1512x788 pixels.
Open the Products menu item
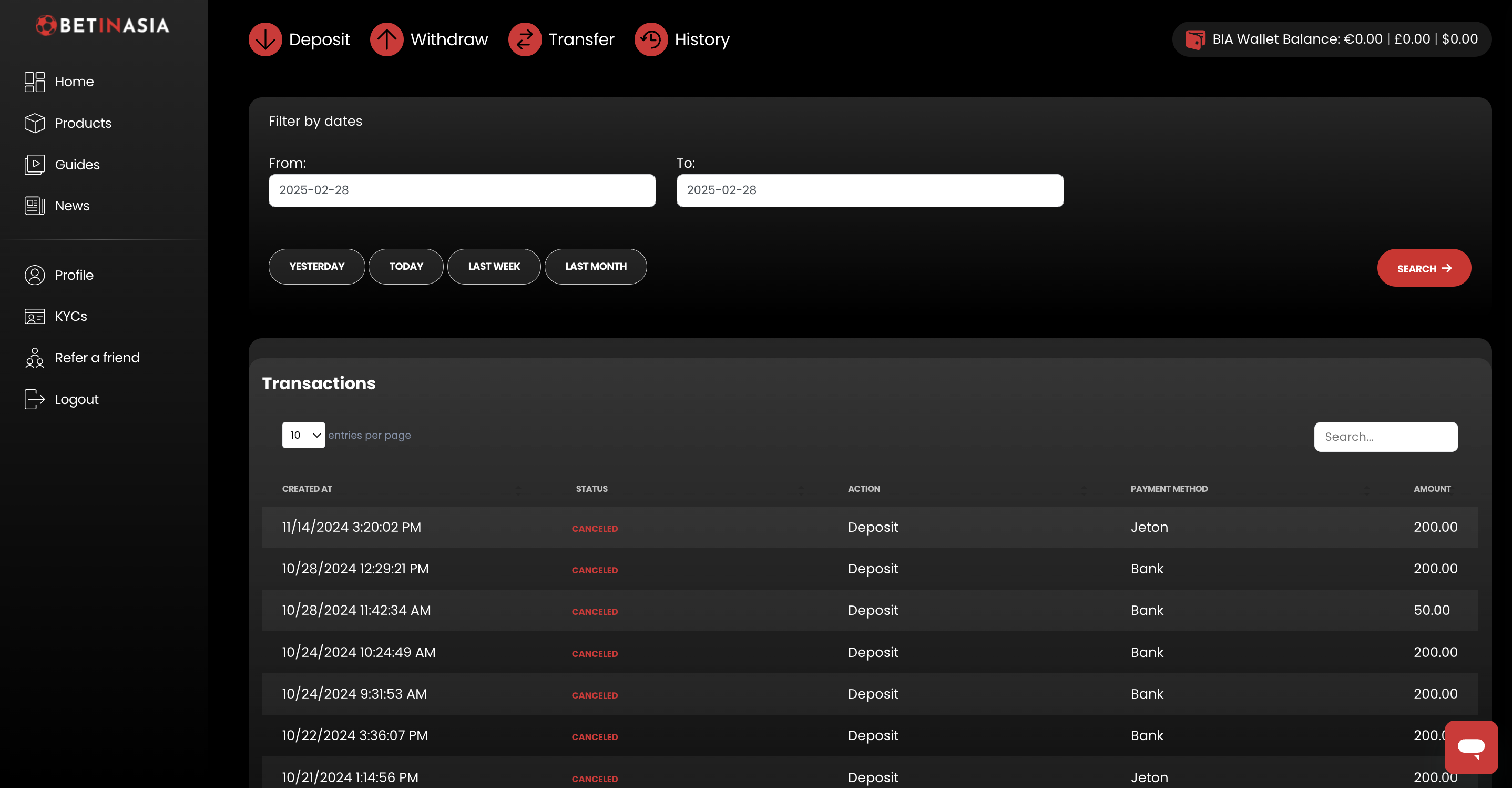point(83,123)
